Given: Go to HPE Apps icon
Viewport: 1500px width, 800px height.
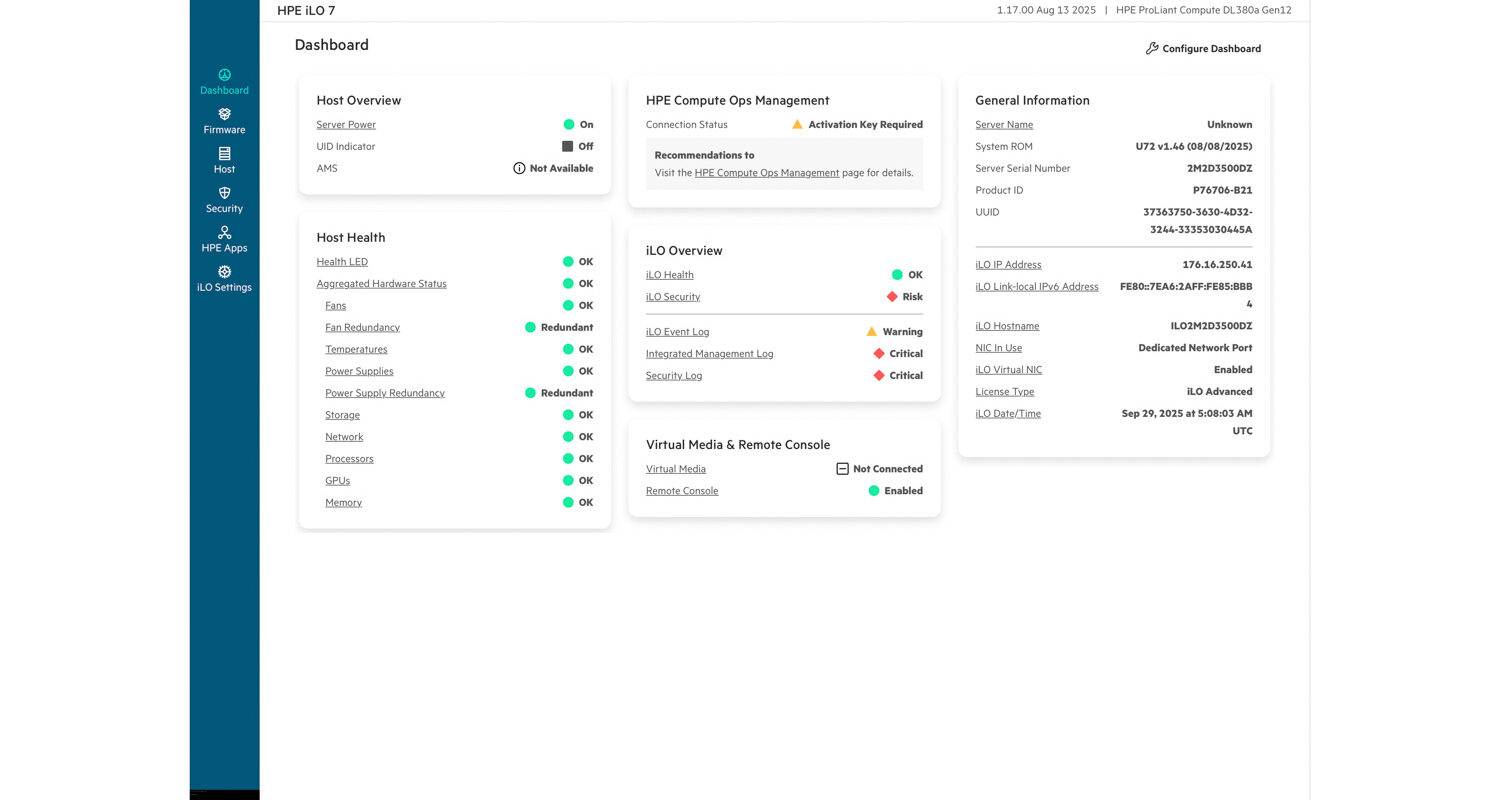Looking at the screenshot, I should [x=224, y=232].
